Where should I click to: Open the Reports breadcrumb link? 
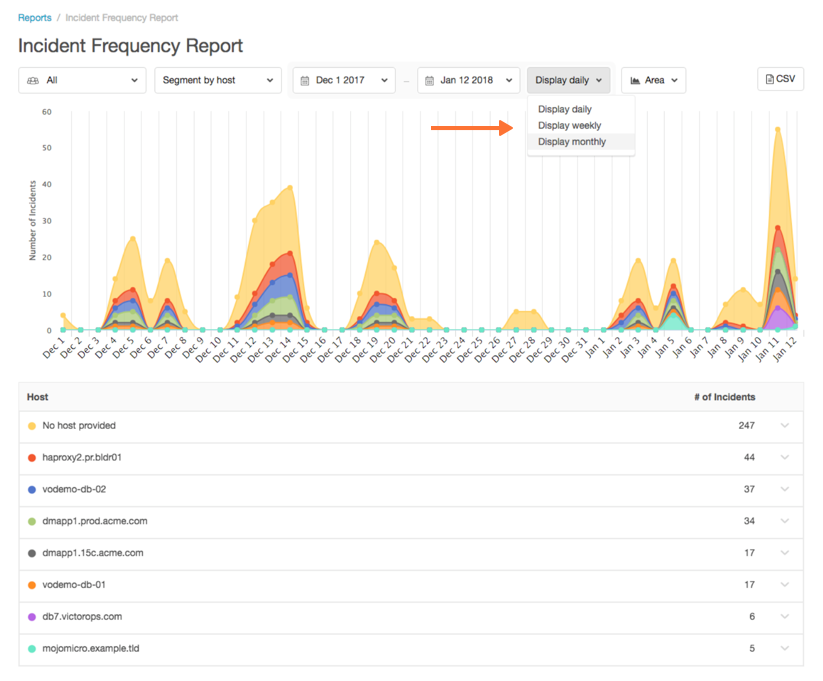click(x=33, y=17)
